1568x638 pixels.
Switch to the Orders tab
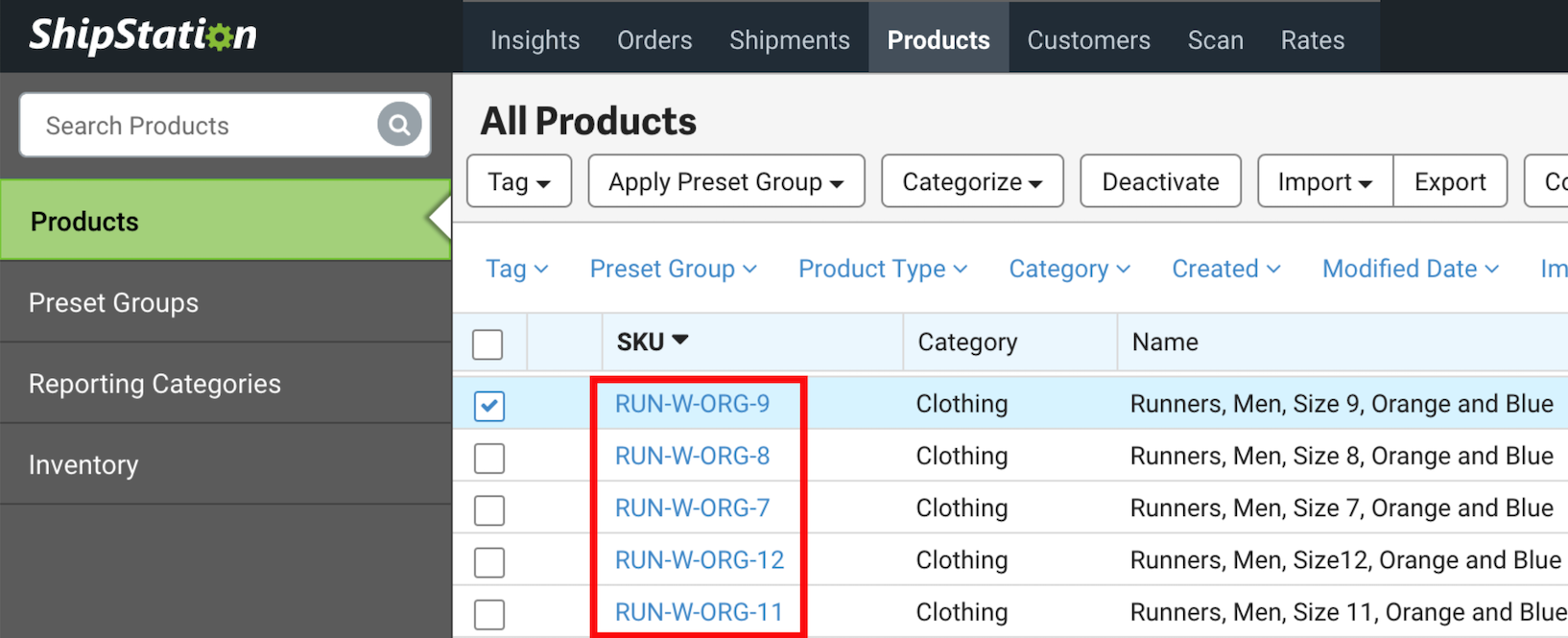click(x=654, y=40)
